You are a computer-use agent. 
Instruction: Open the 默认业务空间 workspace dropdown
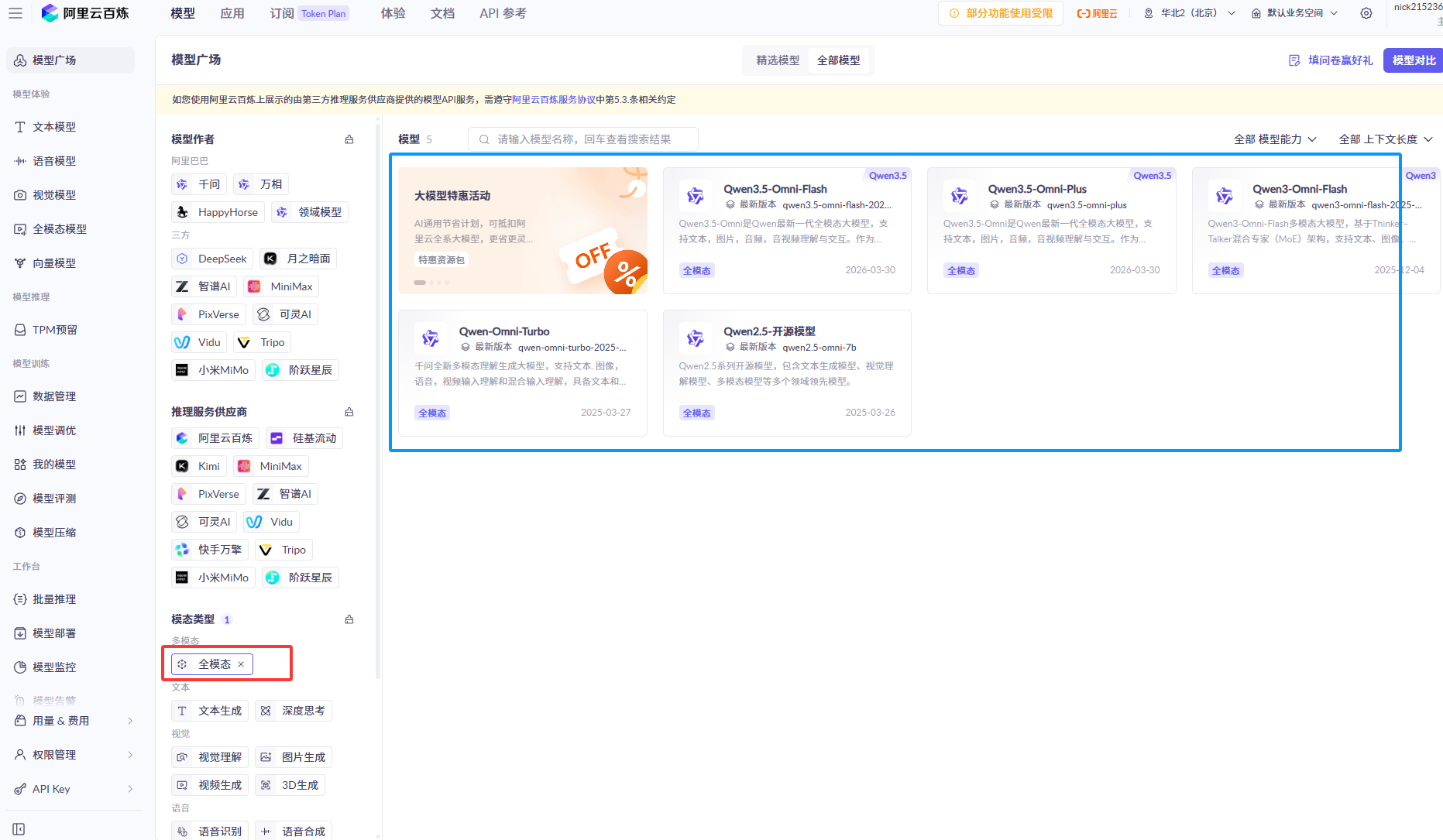[x=1295, y=13]
